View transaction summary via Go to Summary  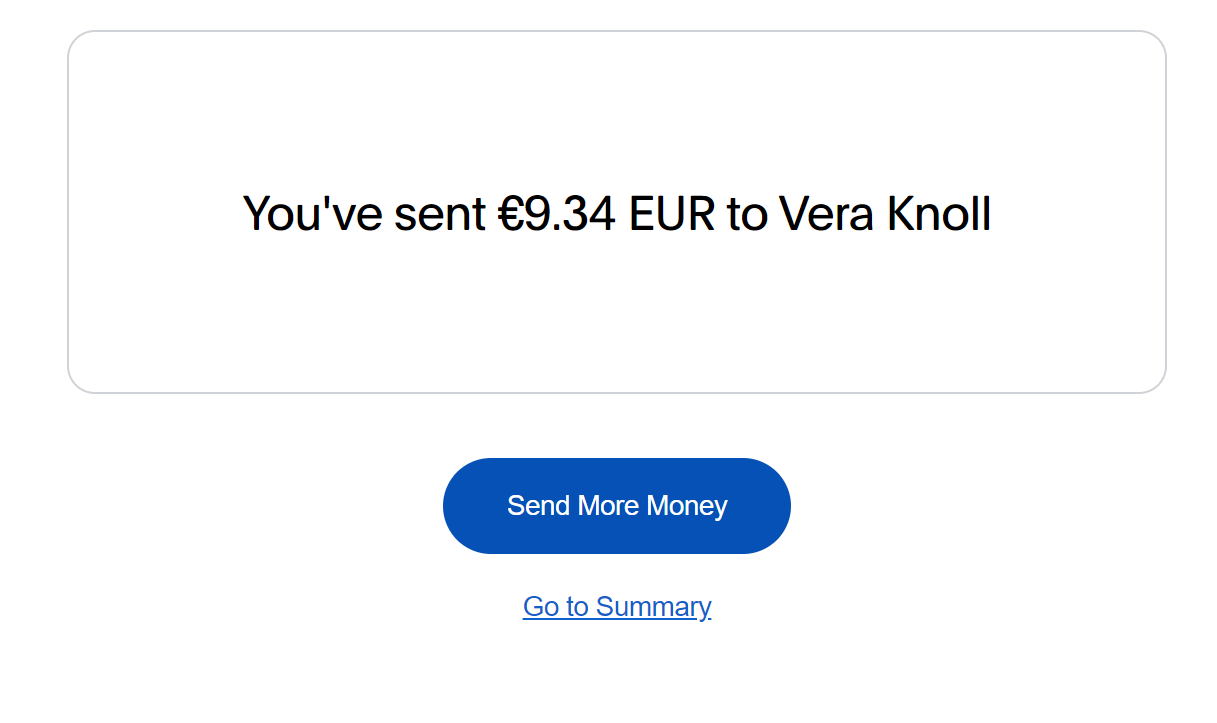(616, 607)
